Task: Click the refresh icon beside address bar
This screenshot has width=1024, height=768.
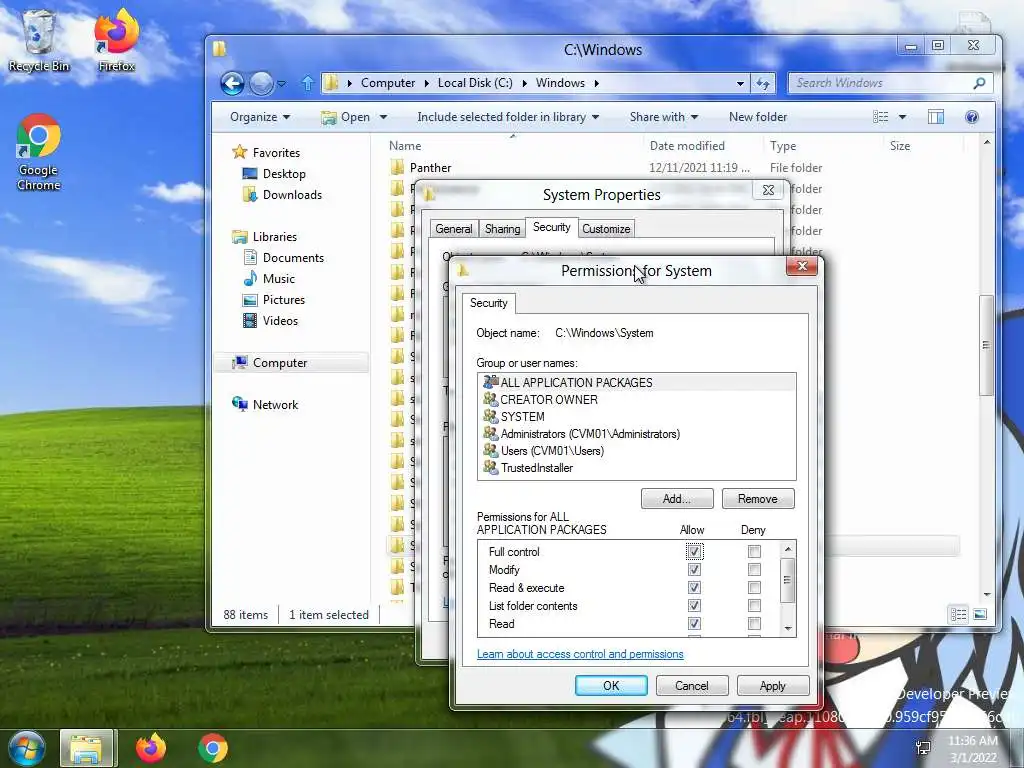Action: click(x=763, y=83)
